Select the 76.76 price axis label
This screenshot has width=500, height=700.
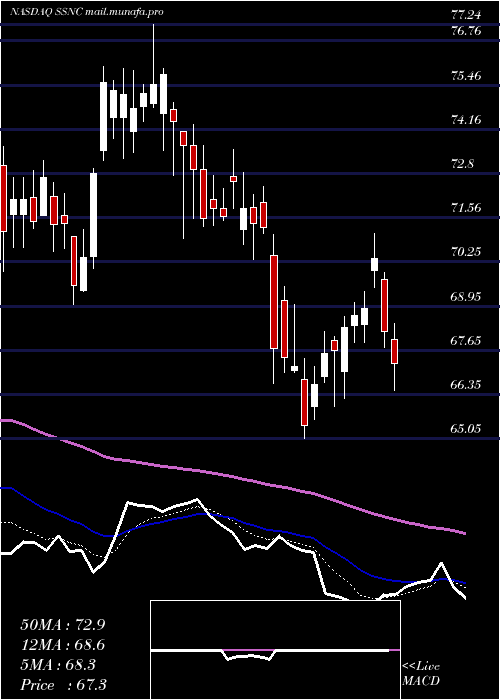(466, 32)
